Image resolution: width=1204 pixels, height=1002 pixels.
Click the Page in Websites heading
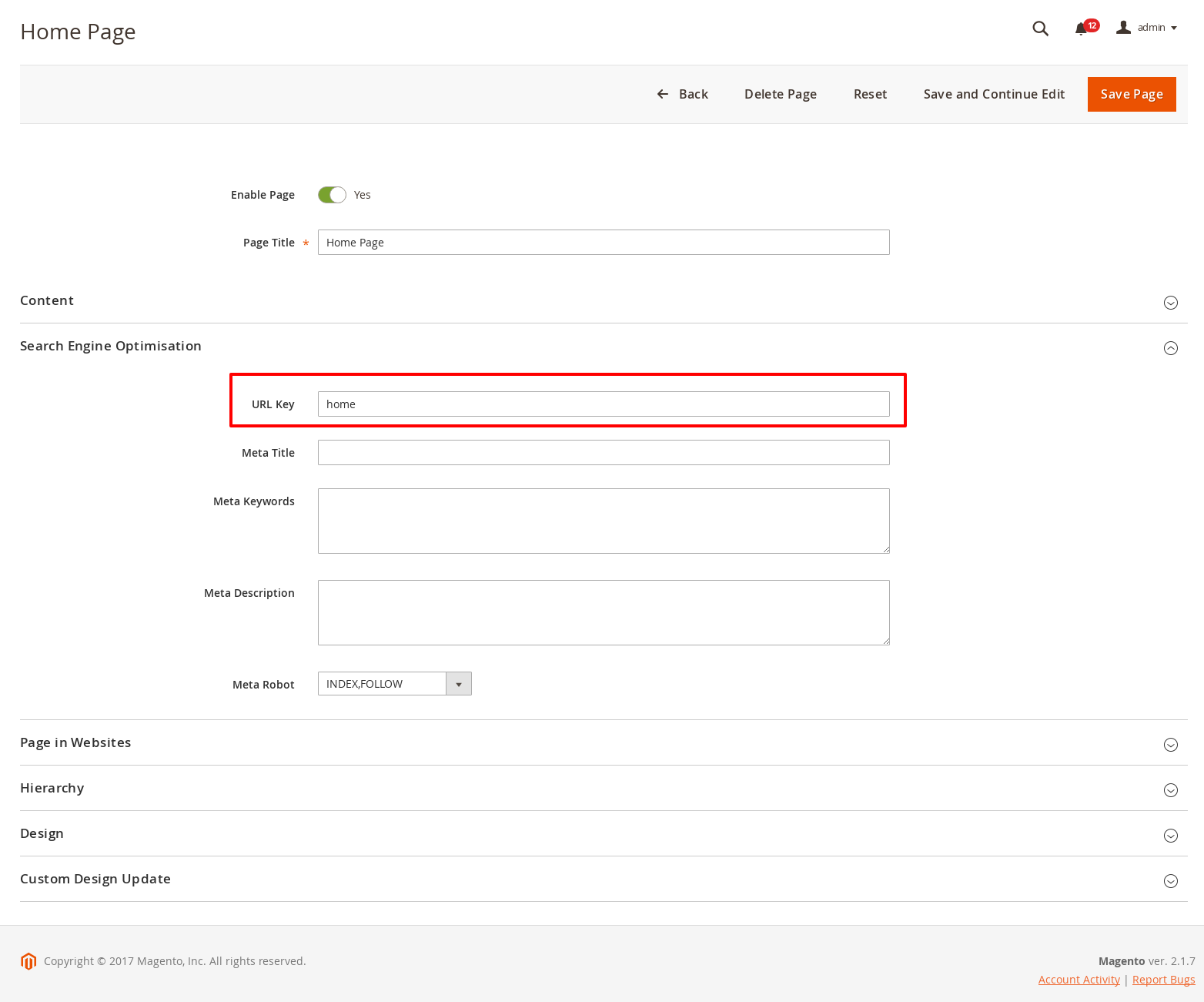pos(75,742)
